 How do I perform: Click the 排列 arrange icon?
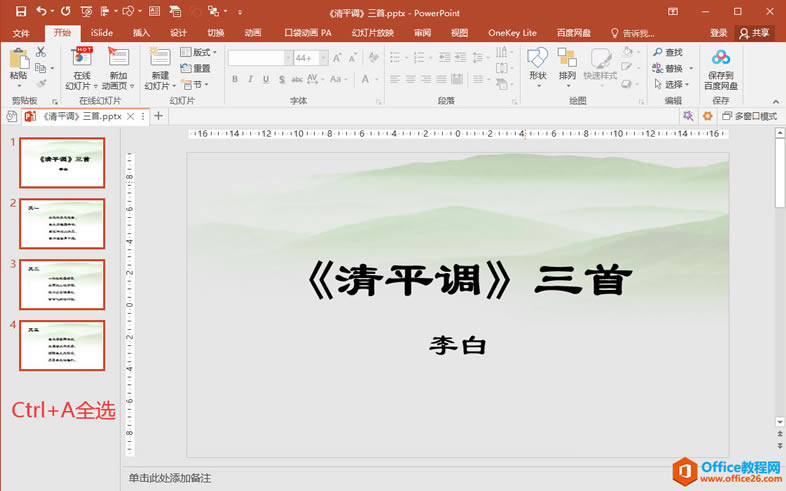tap(567, 58)
